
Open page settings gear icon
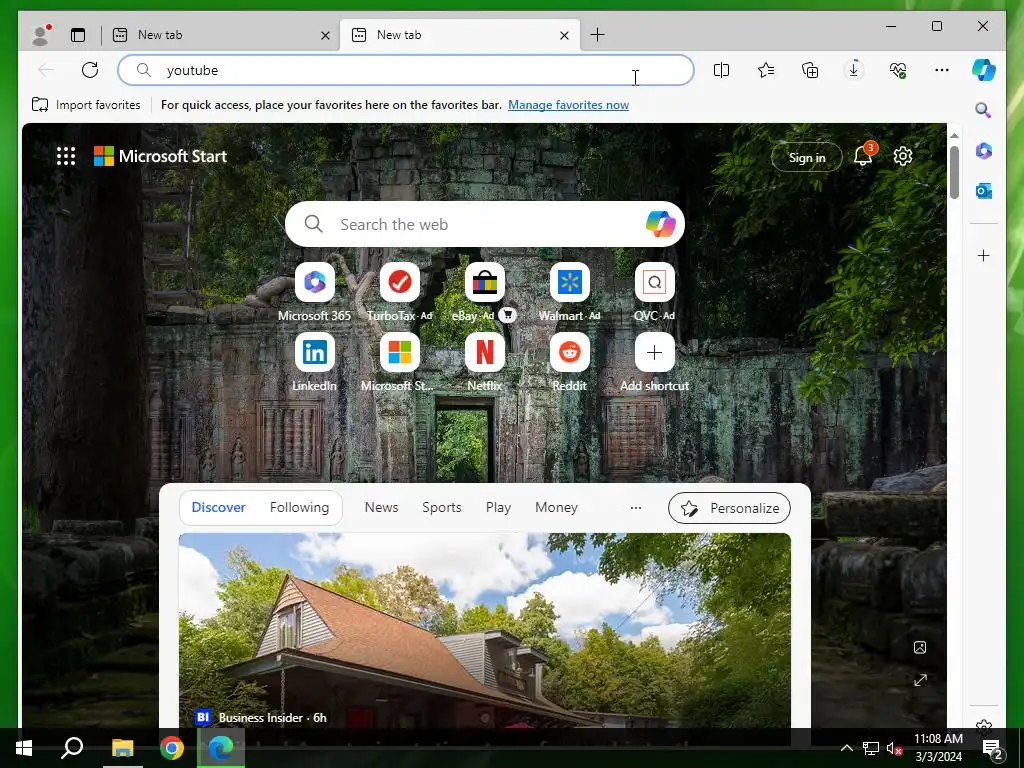[x=903, y=156]
